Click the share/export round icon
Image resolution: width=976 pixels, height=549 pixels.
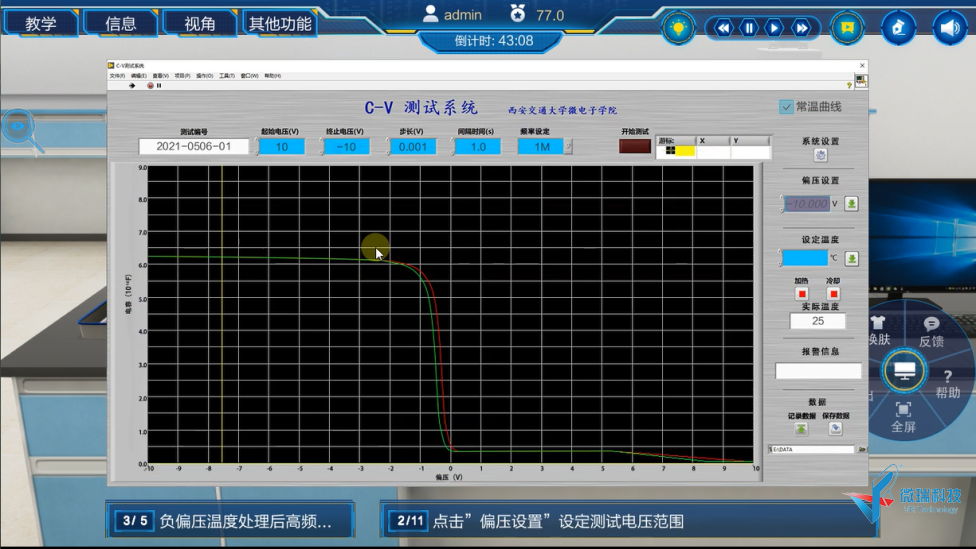pyautogui.click(x=898, y=28)
